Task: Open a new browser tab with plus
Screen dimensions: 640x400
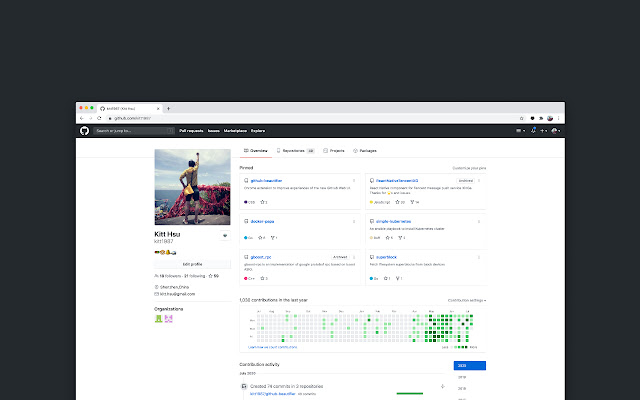Action: click(168, 109)
